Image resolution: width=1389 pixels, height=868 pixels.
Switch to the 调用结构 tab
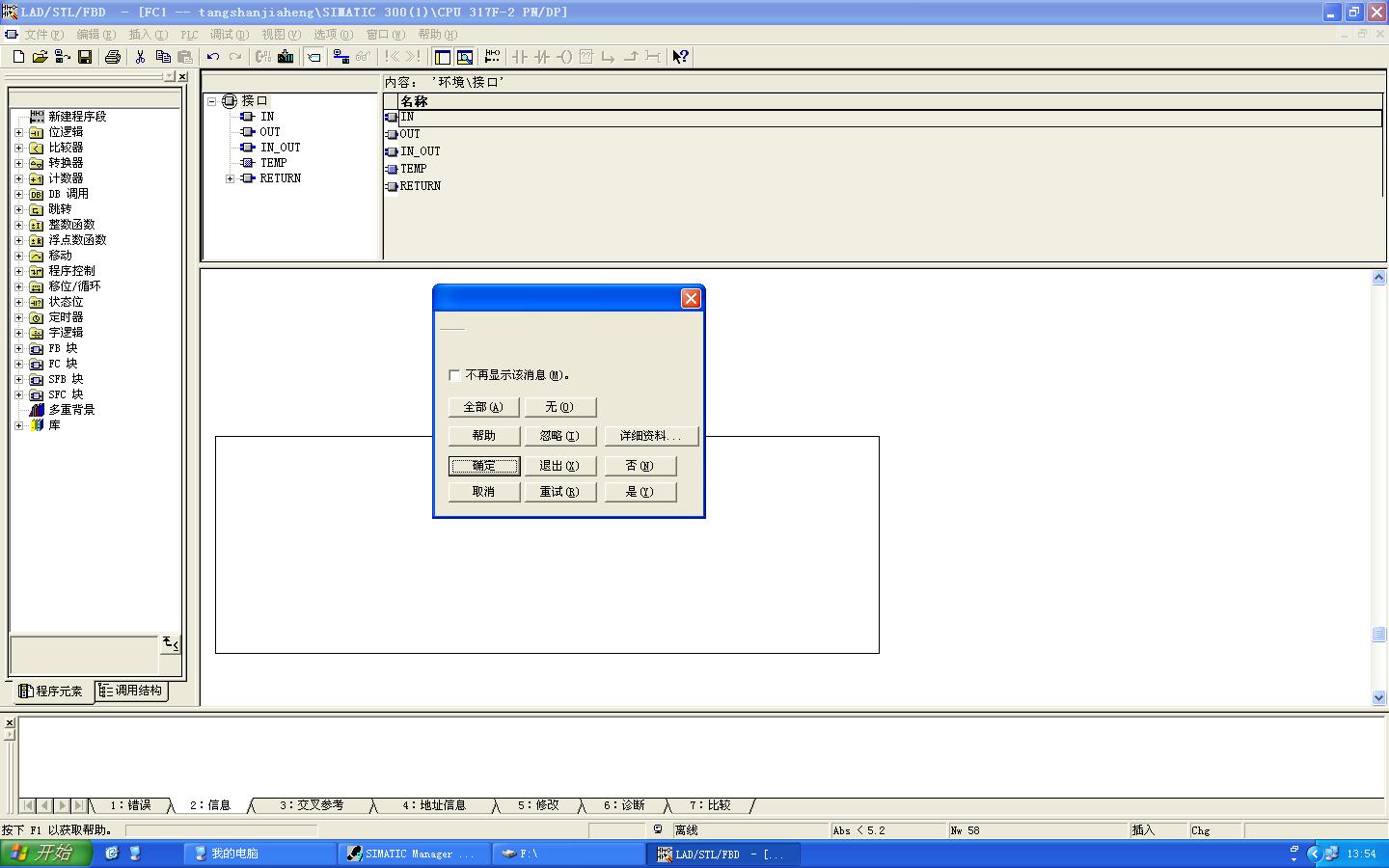point(131,691)
